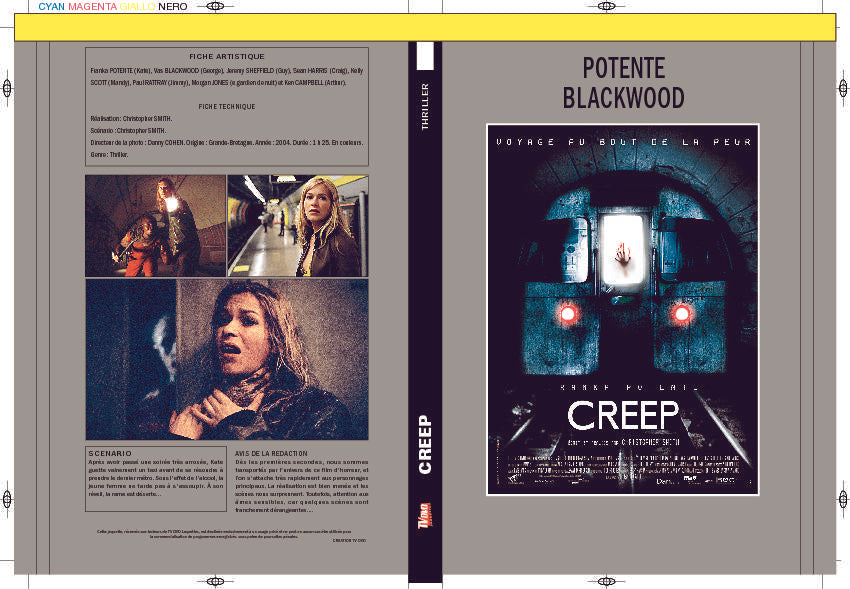Click the white rectangle atop the spine
This screenshot has height=589, width=850.
[425, 57]
